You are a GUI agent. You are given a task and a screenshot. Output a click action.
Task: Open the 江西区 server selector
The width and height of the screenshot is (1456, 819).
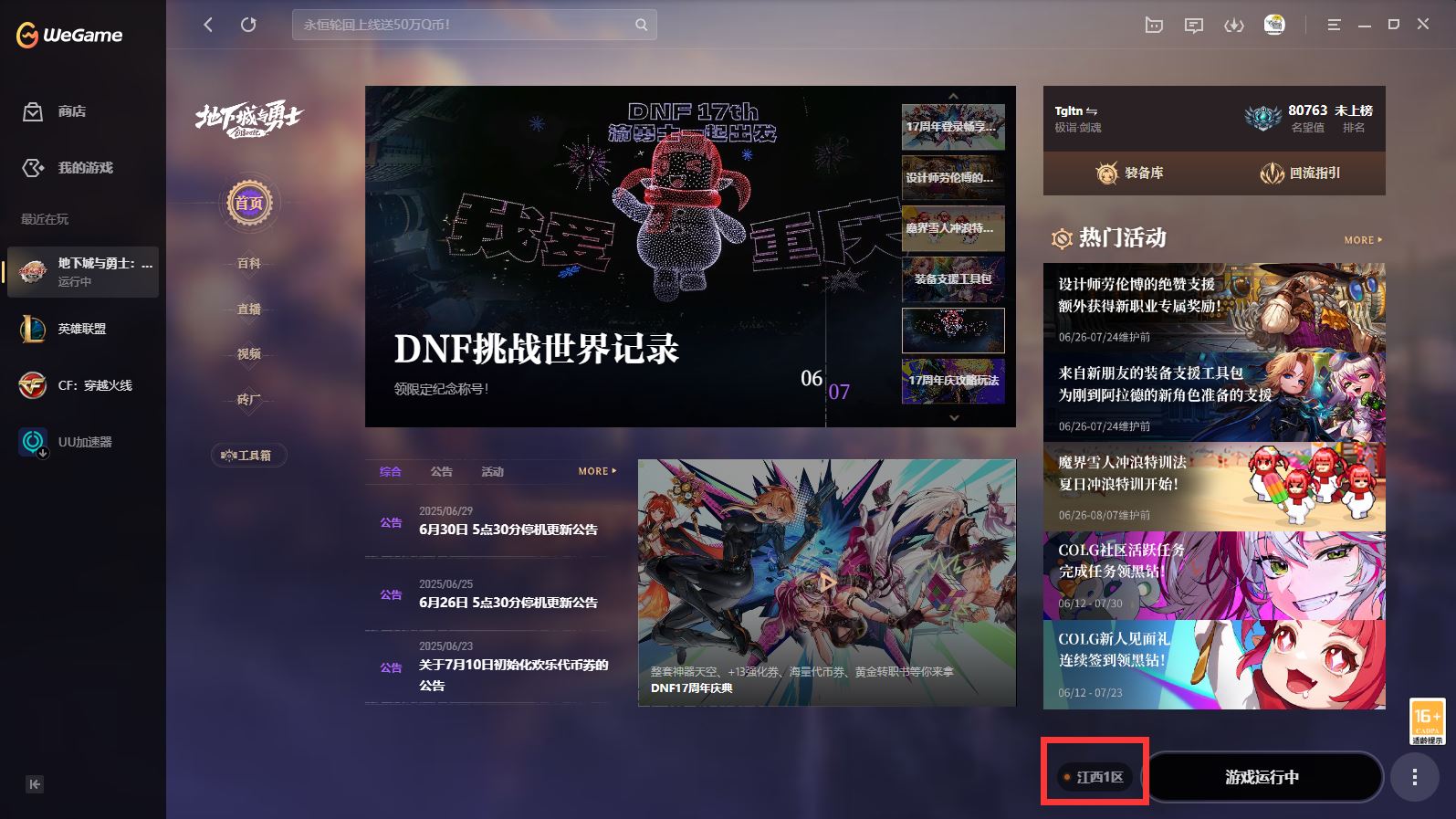click(x=1095, y=777)
